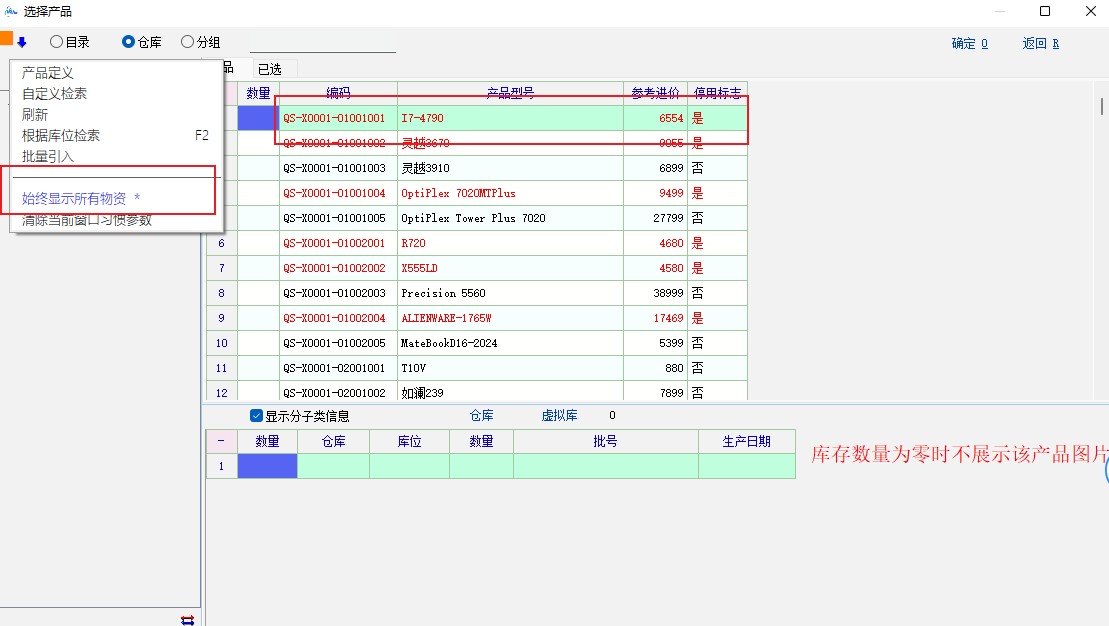Click the 返回 button
Image resolution: width=1109 pixels, height=626 pixels.
[1040, 43]
